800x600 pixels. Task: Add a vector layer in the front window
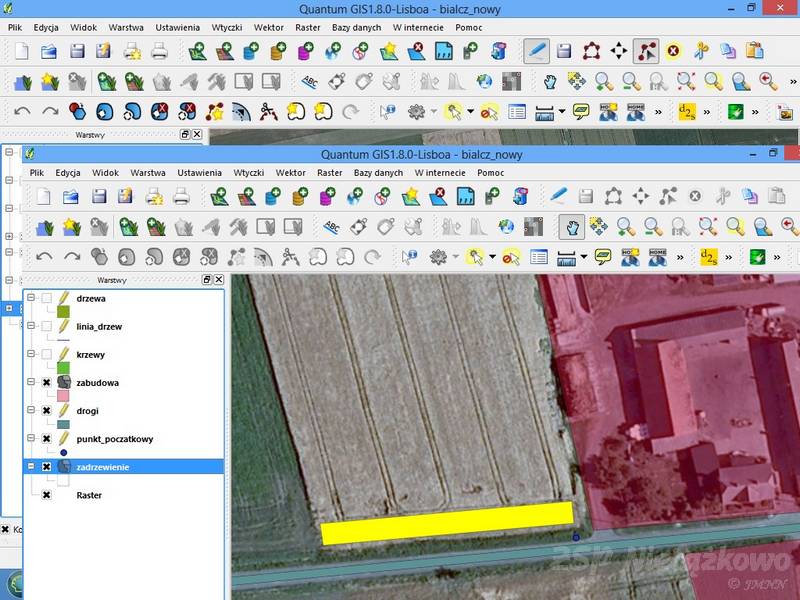pos(219,196)
